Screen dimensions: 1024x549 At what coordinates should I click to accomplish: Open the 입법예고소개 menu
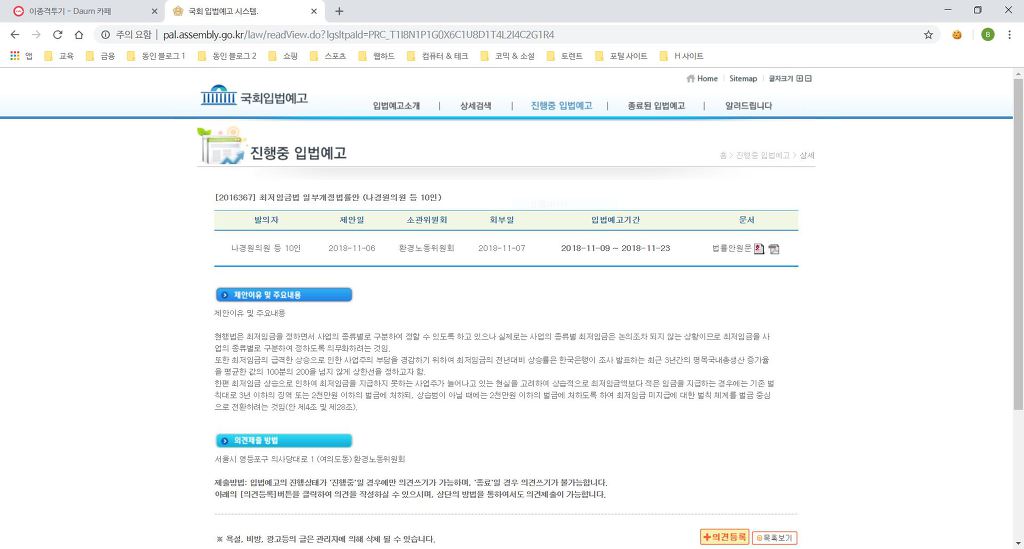[396, 106]
